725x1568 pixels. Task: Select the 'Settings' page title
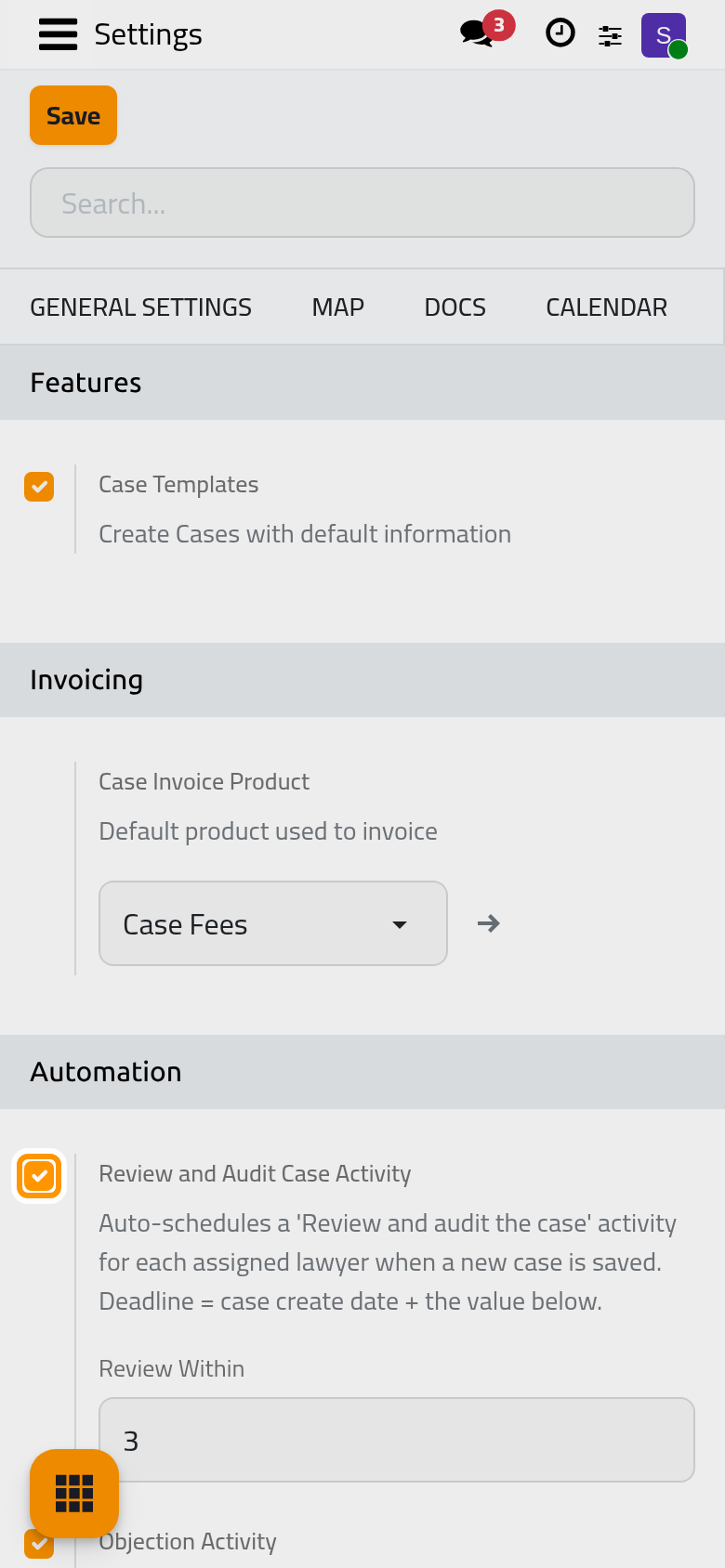[148, 34]
